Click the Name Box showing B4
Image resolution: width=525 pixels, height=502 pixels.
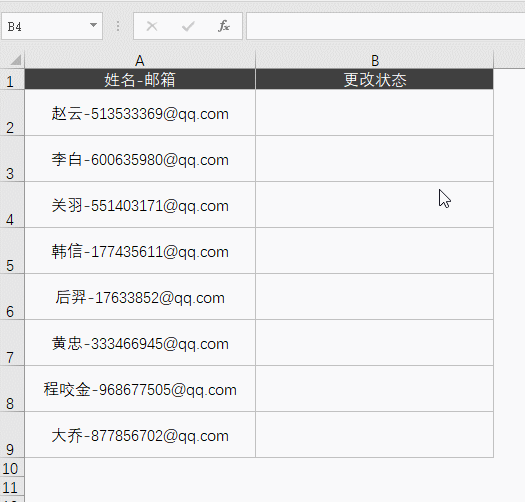pos(52,26)
